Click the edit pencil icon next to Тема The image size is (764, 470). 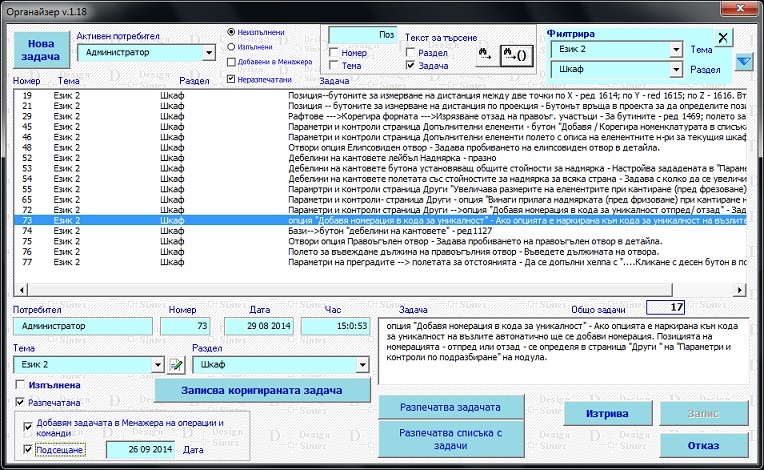pos(177,365)
